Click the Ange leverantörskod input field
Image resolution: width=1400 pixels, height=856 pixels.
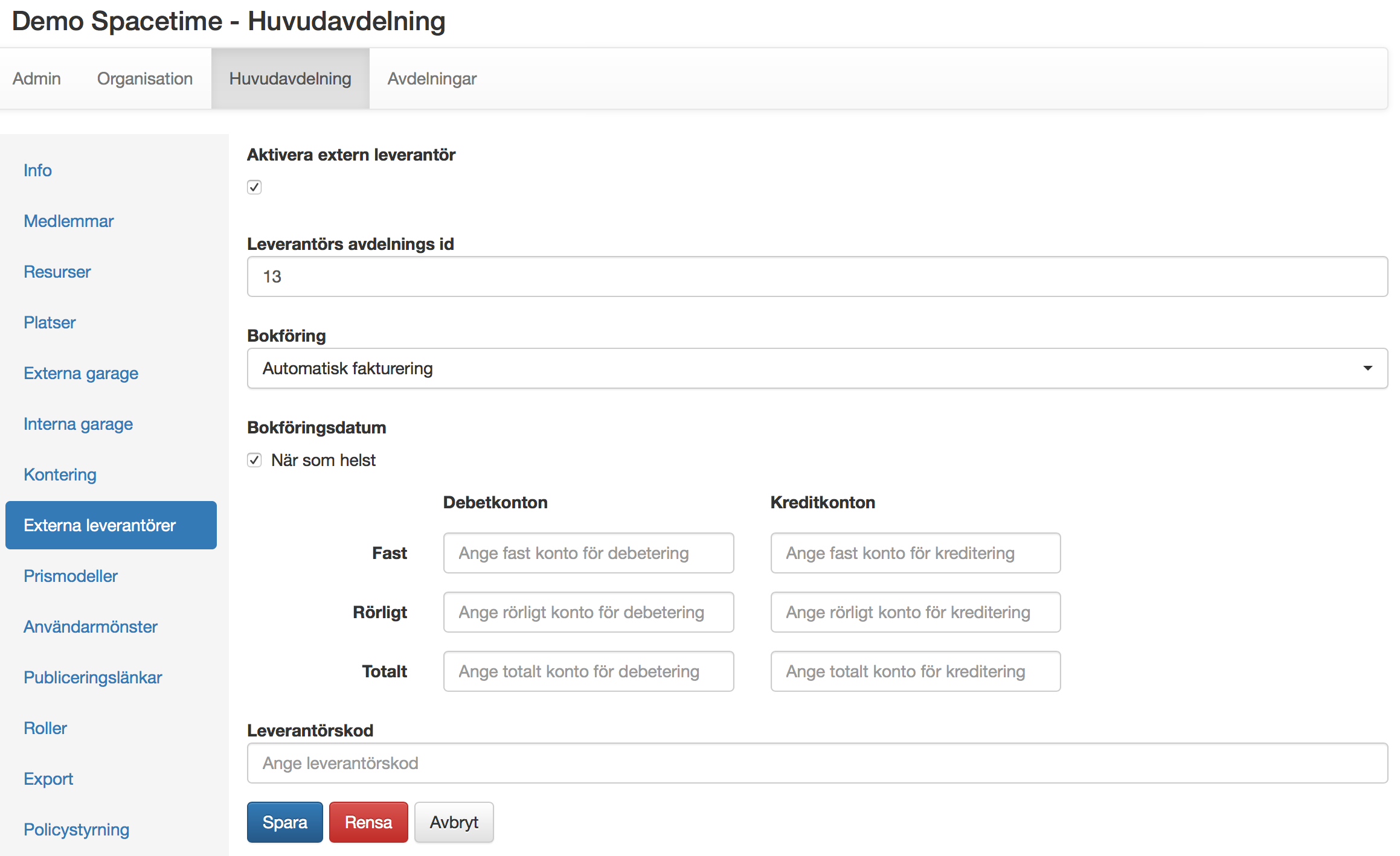(817, 763)
